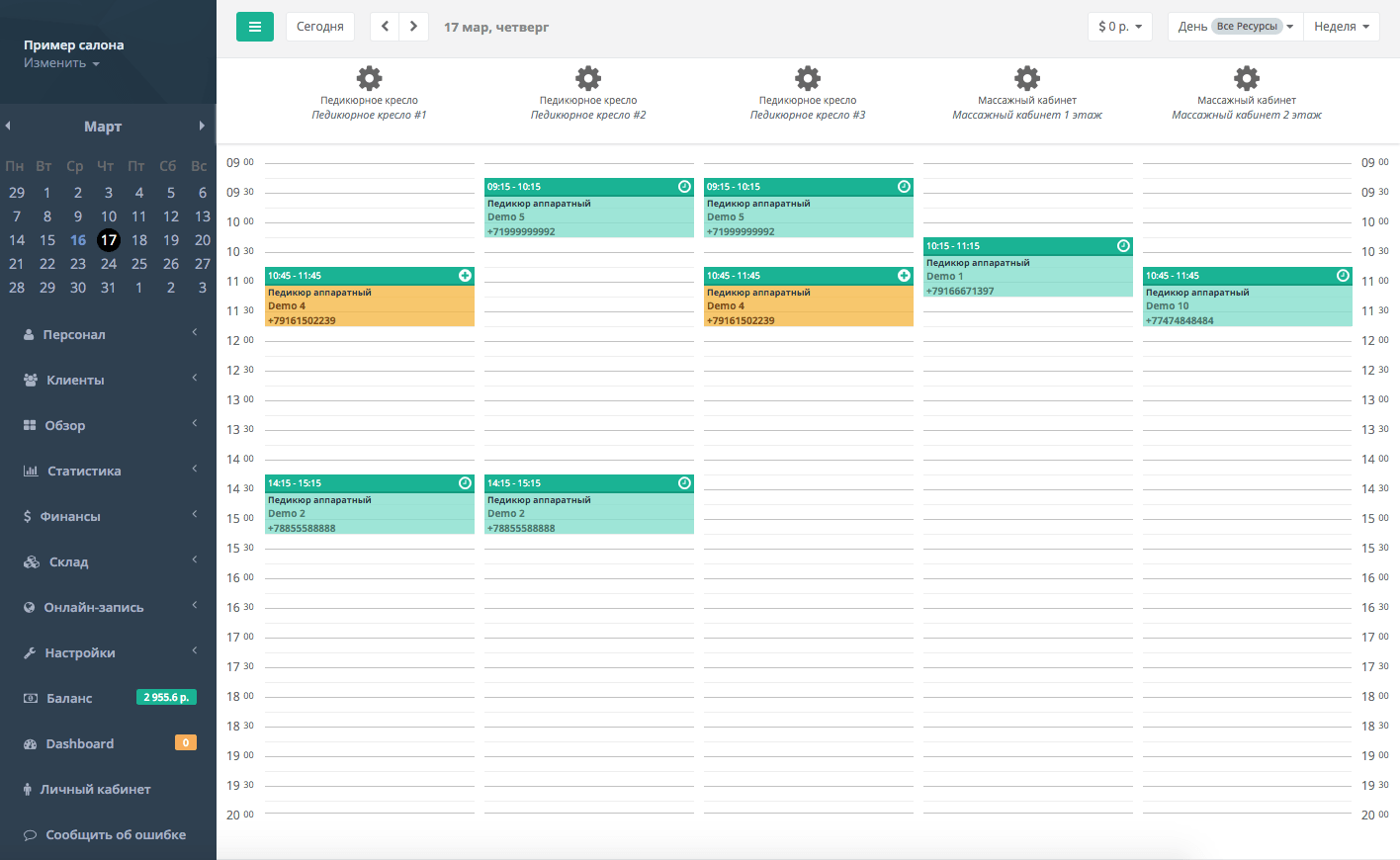Screen dimensions: 1400x860
Task: Expand the Финансы section chevron
Action: click(195, 514)
